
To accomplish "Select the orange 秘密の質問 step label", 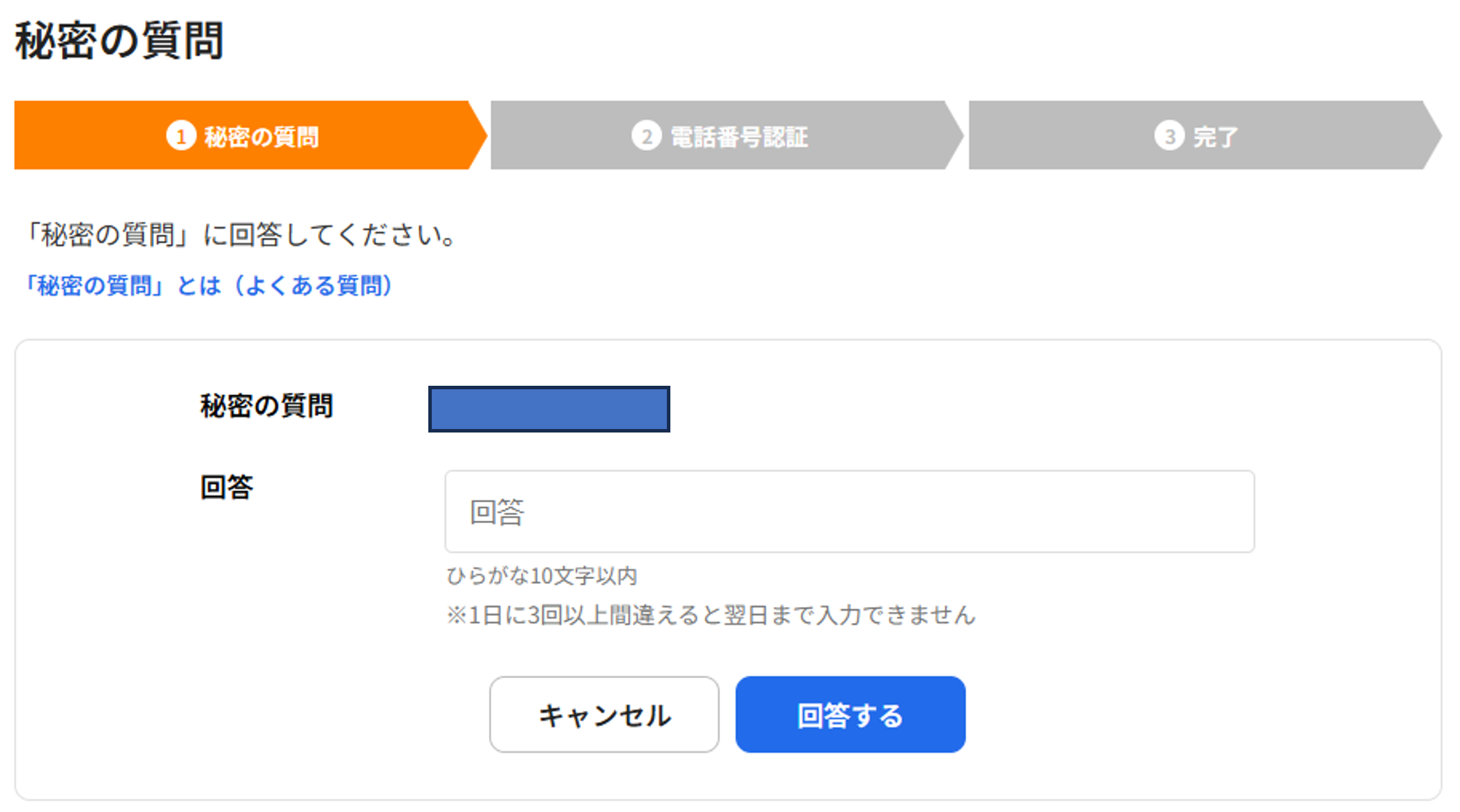I will (x=262, y=137).
